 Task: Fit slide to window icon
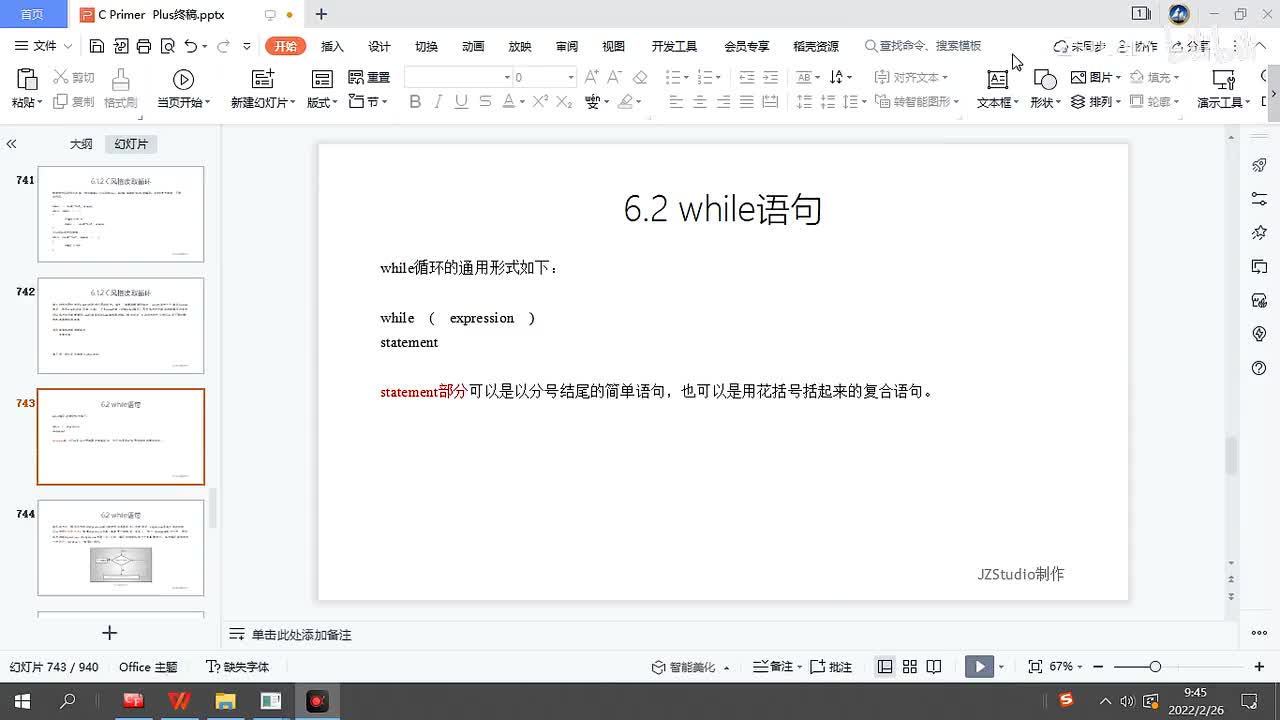(x=1035, y=667)
